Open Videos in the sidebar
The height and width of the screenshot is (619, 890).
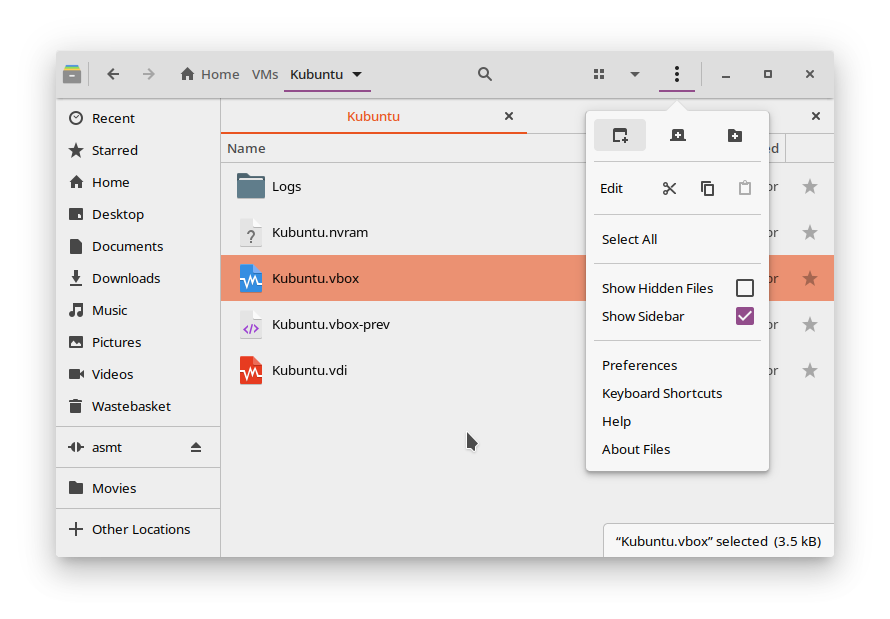[138, 374]
